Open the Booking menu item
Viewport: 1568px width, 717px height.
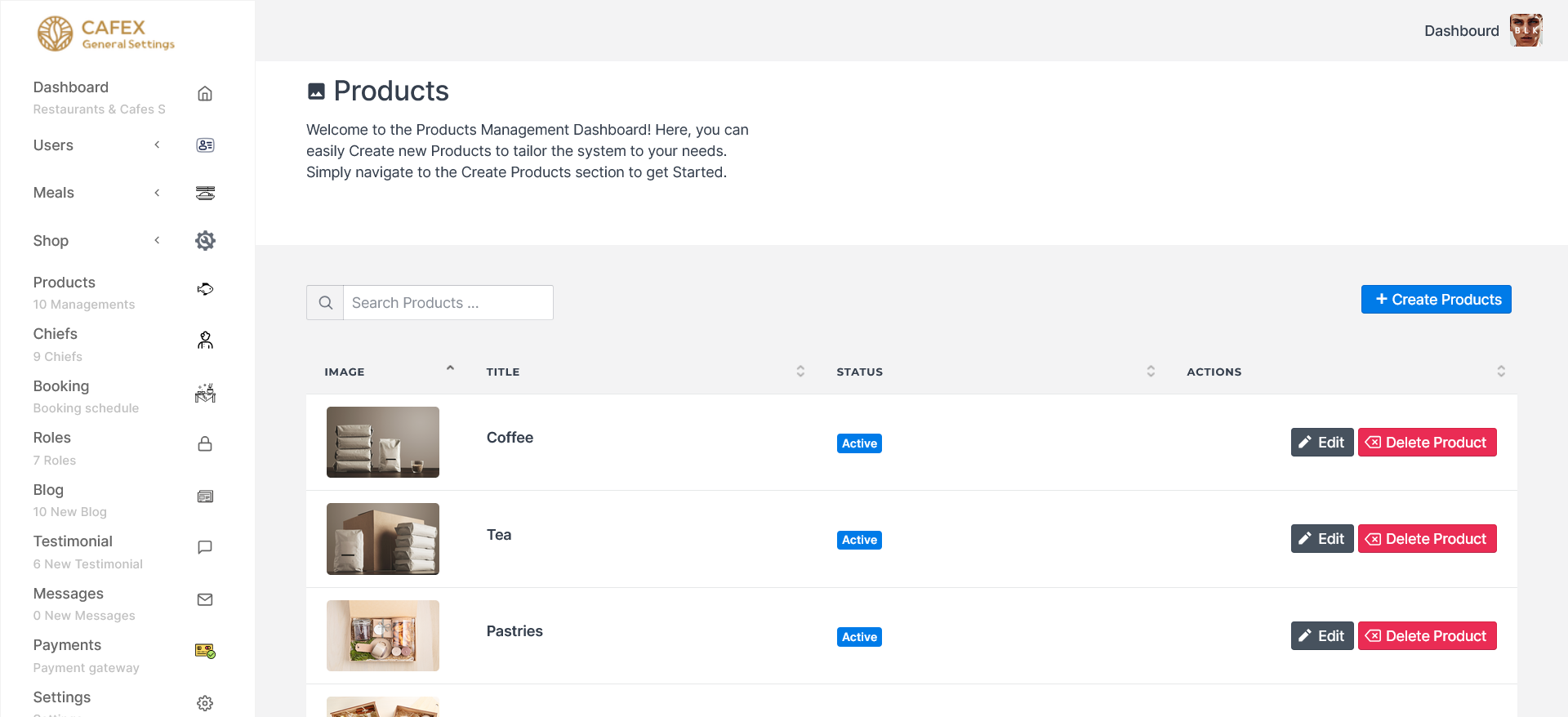tap(61, 386)
